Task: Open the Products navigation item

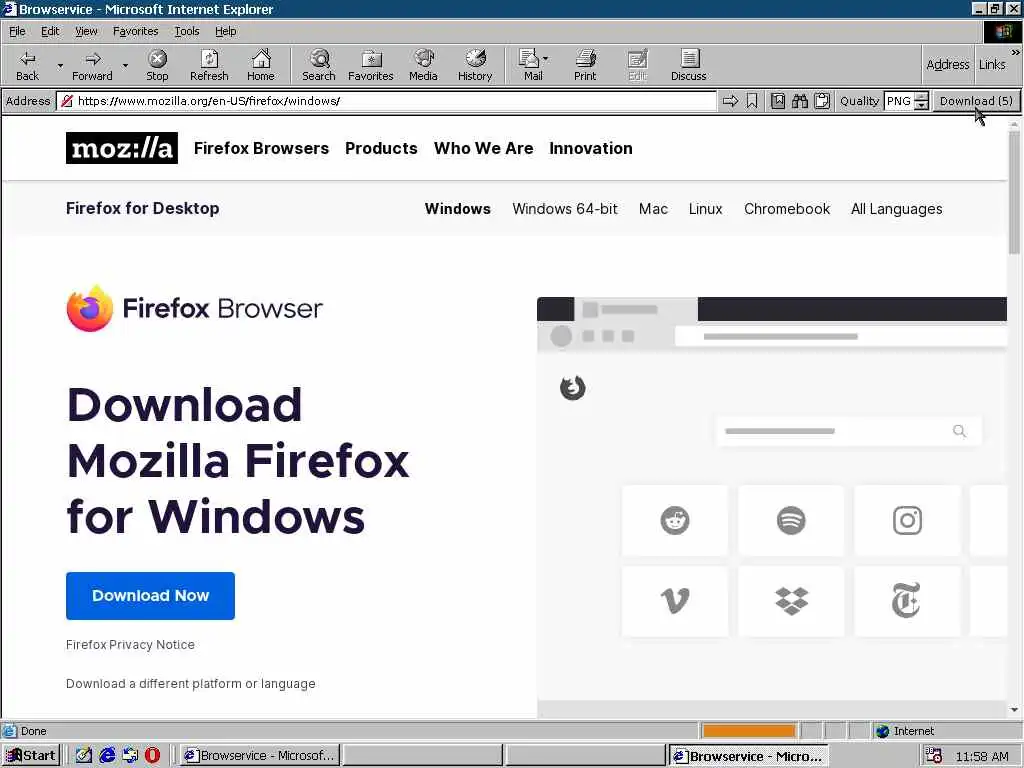Action: [381, 148]
